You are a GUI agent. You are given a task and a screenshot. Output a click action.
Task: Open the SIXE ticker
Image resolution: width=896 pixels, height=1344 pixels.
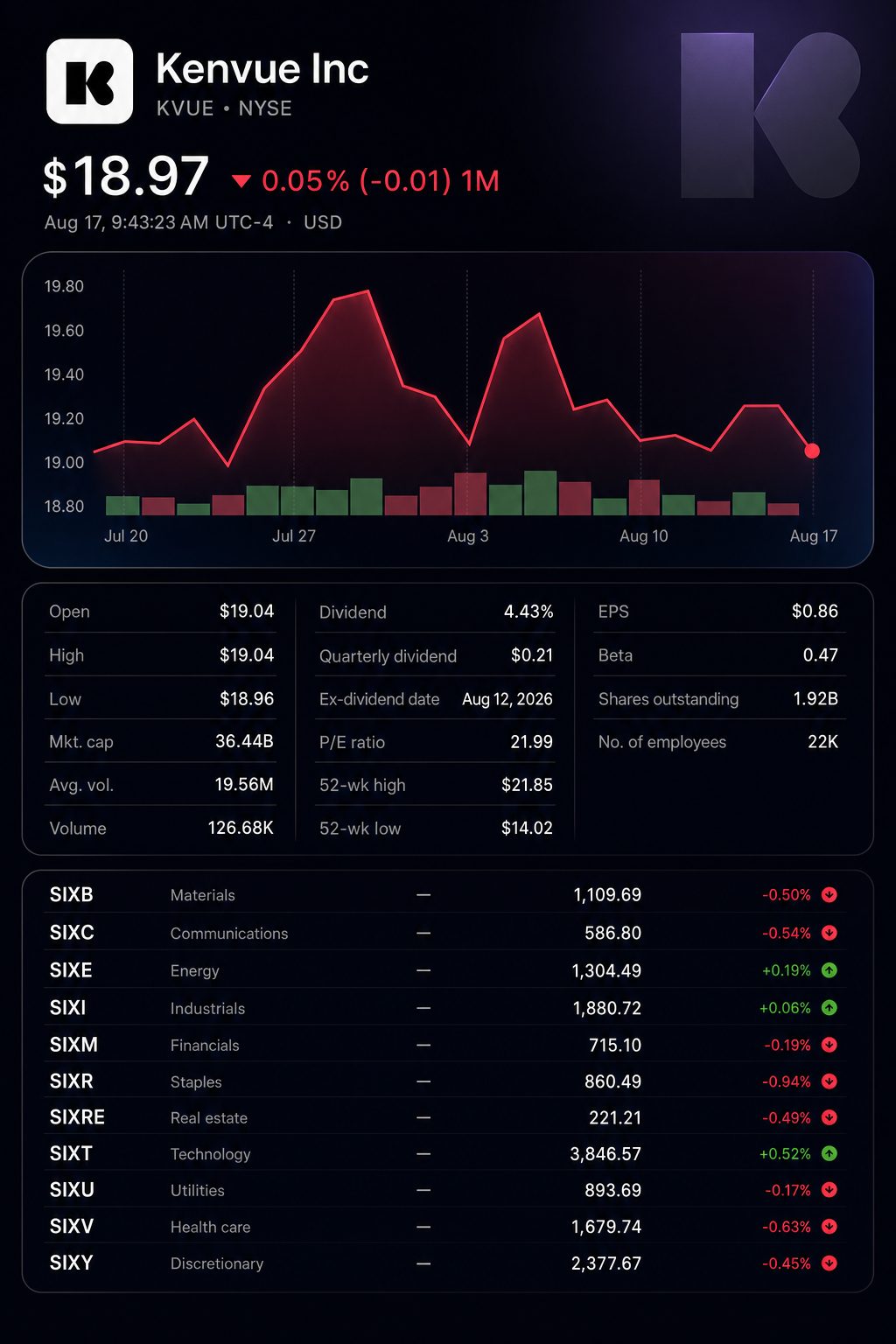[71, 969]
